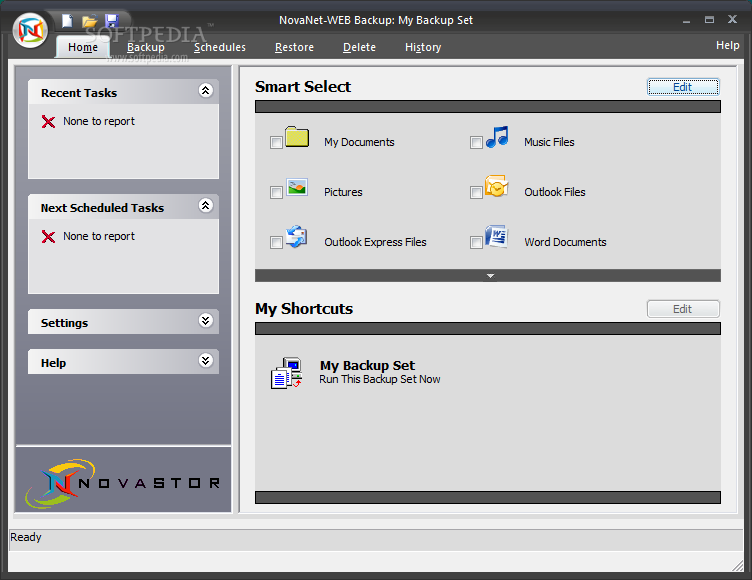The width and height of the screenshot is (752, 580).
Task: Click the Recent Tasks header text
Action: [79, 93]
